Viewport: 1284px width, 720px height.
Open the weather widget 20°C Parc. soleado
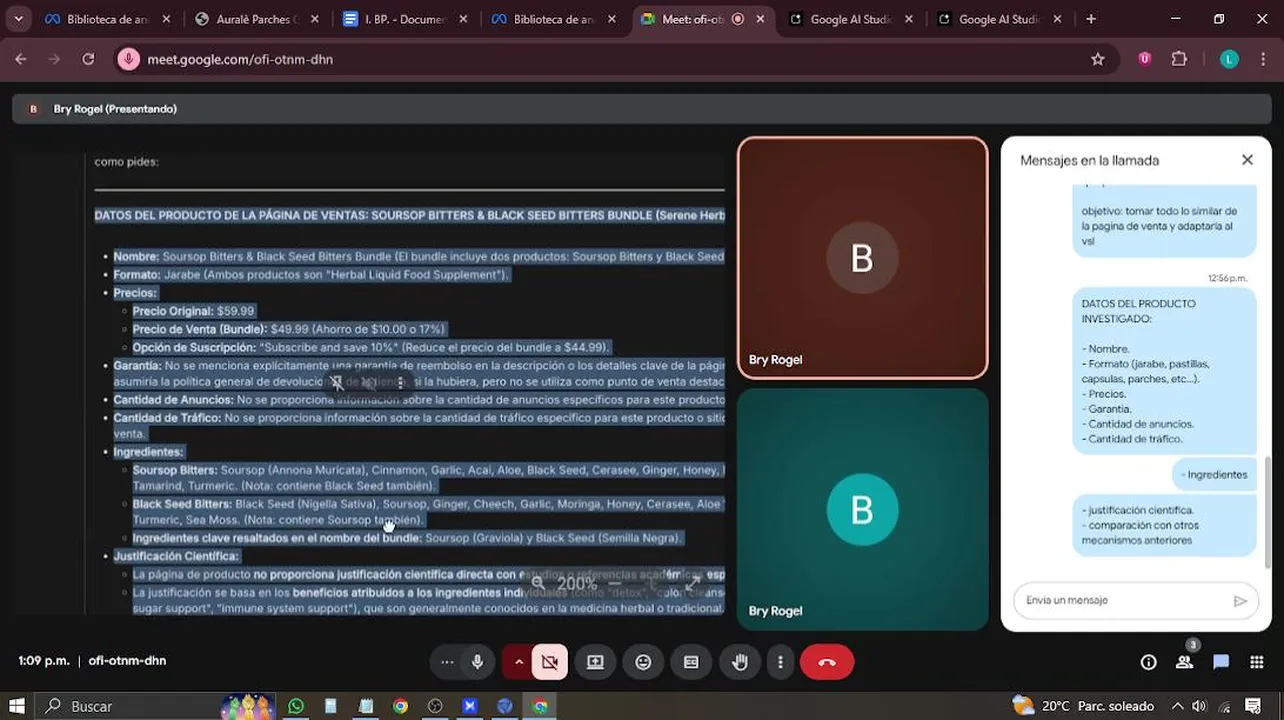pos(1083,706)
